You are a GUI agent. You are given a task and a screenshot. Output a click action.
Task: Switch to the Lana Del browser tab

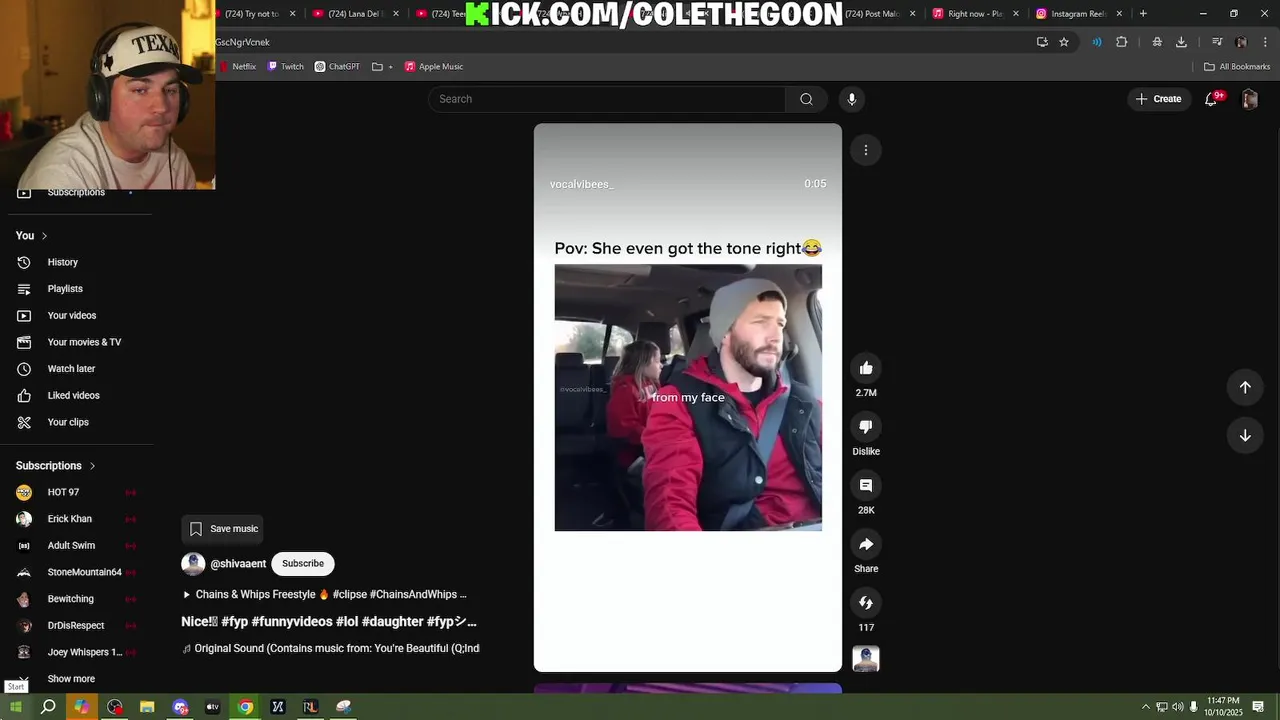(355, 14)
